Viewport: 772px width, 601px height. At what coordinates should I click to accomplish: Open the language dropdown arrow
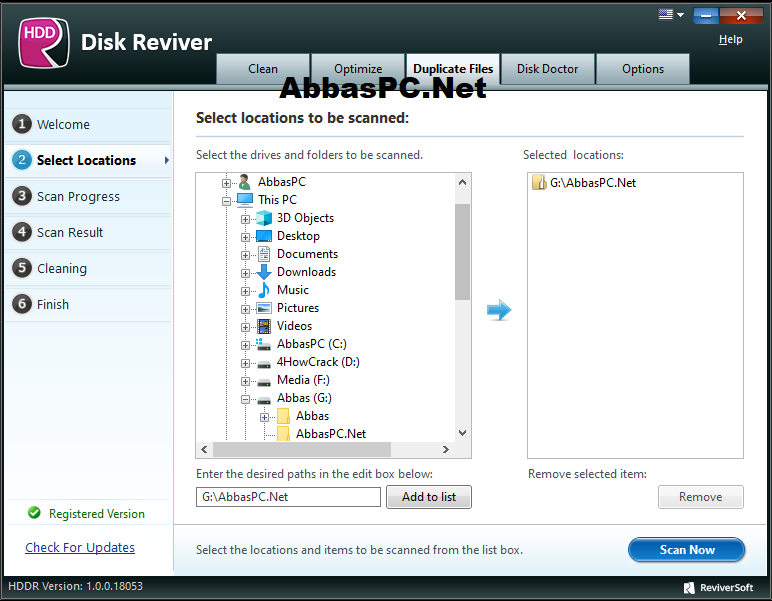click(680, 15)
